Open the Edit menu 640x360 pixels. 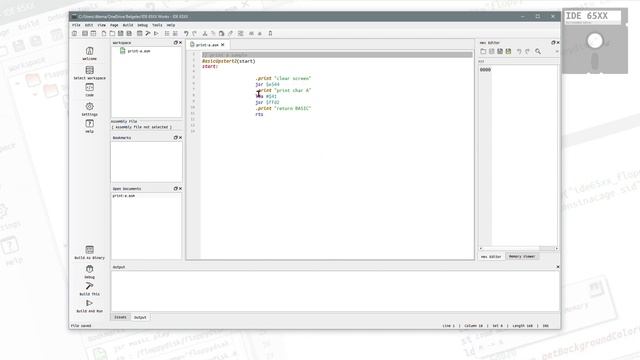pos(89,25)
